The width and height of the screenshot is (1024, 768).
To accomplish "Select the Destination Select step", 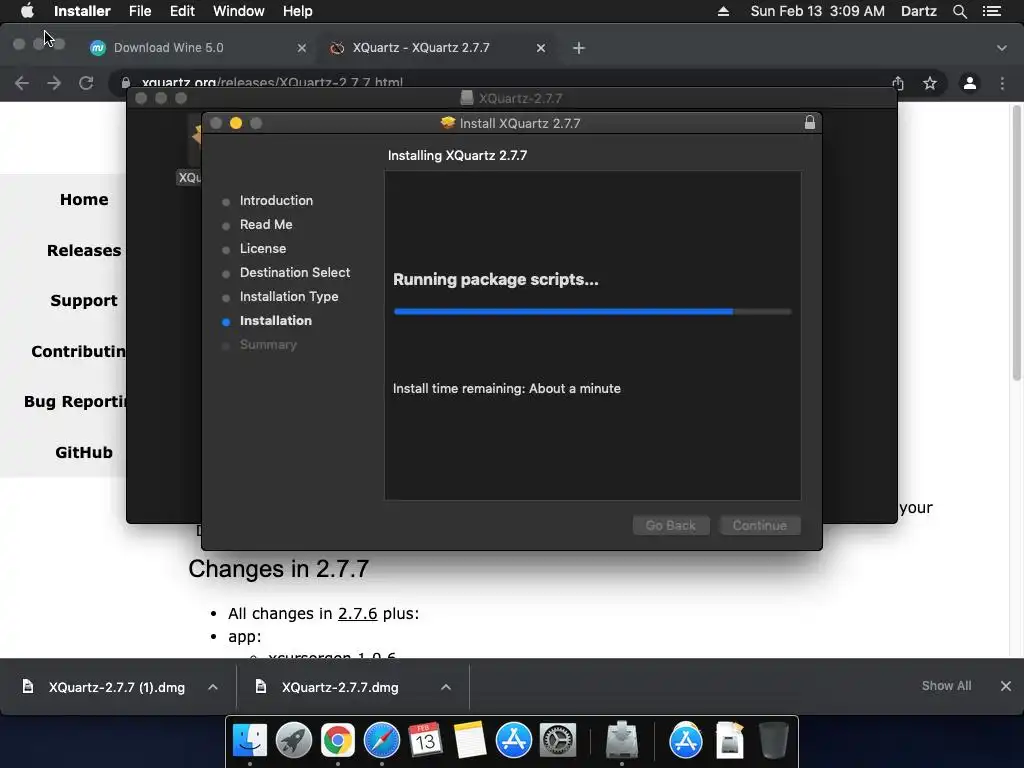I will (x=295, y=272).
